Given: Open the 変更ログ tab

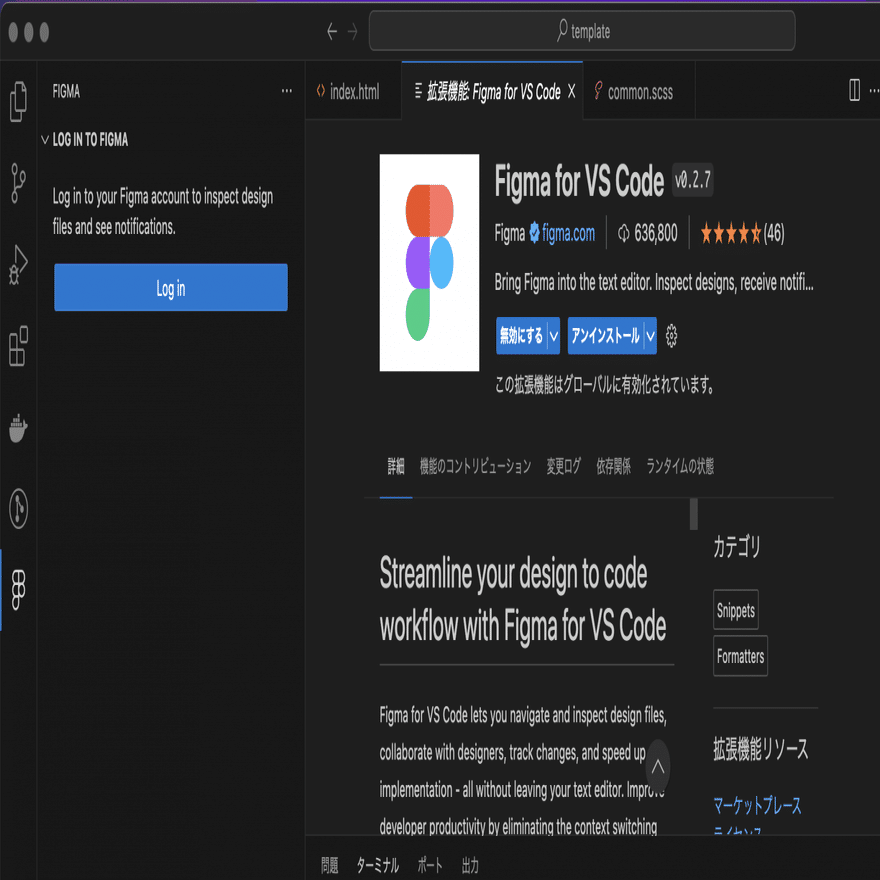Looking at the screenshot, I should click(563, 466).
